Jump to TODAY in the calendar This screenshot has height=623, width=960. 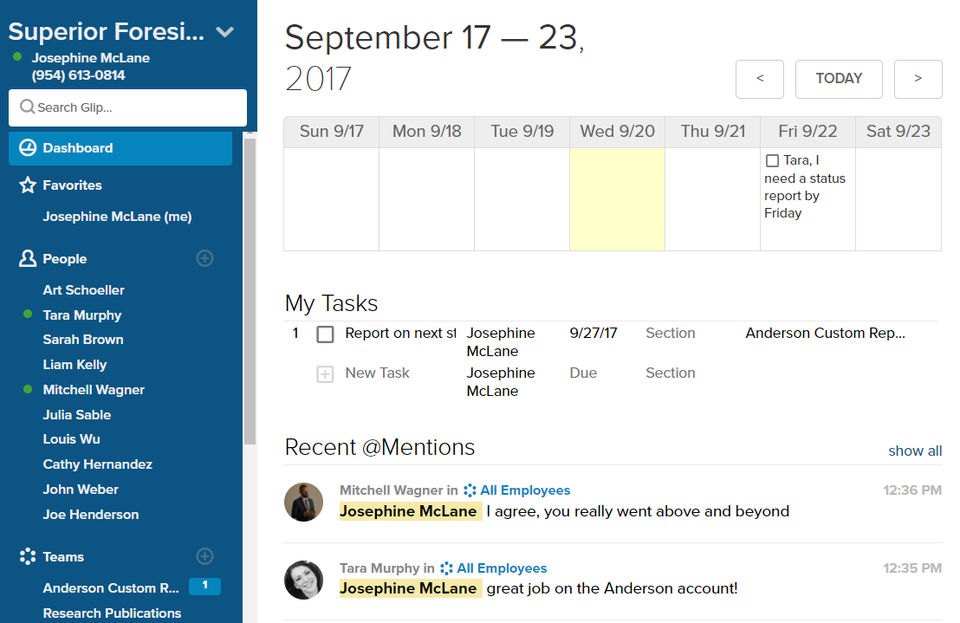click(x=838, y=79)
